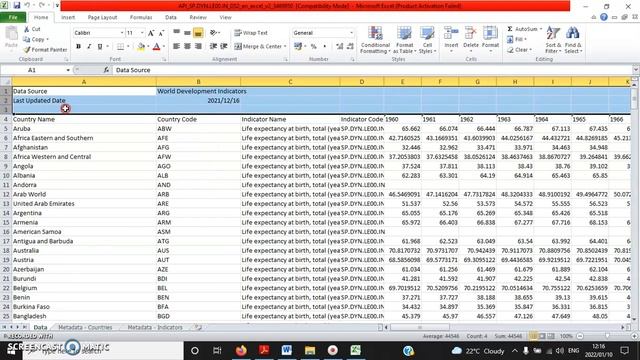Open the Fill Color dropdown arrow
The width and height of the screenshot is (640, 360).
(x=148, y=47)
